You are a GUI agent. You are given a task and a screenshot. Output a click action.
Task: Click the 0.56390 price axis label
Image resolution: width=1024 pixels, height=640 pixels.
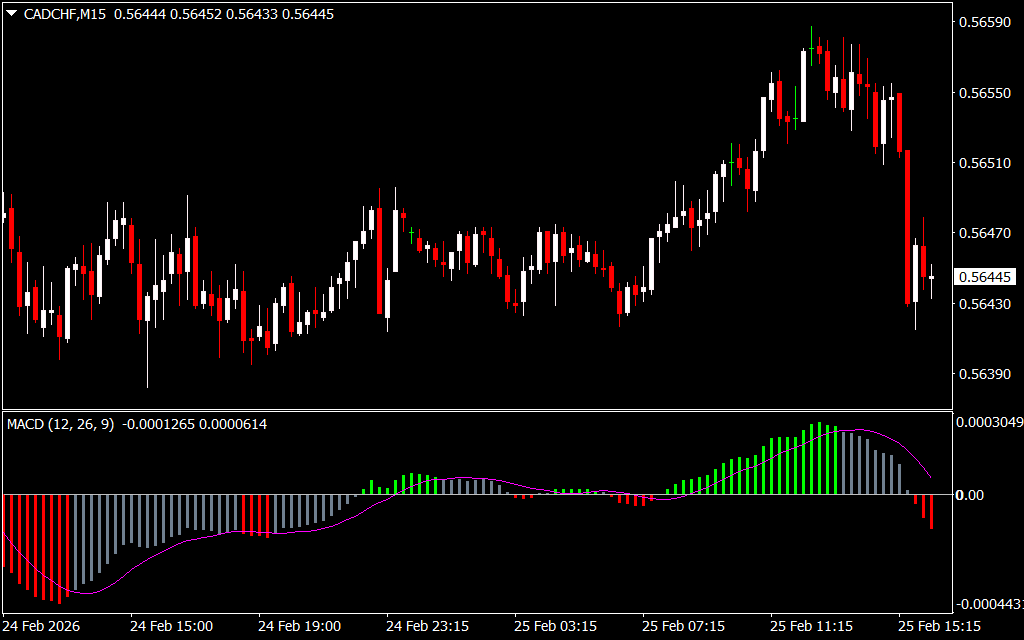[x=985, y=374]
